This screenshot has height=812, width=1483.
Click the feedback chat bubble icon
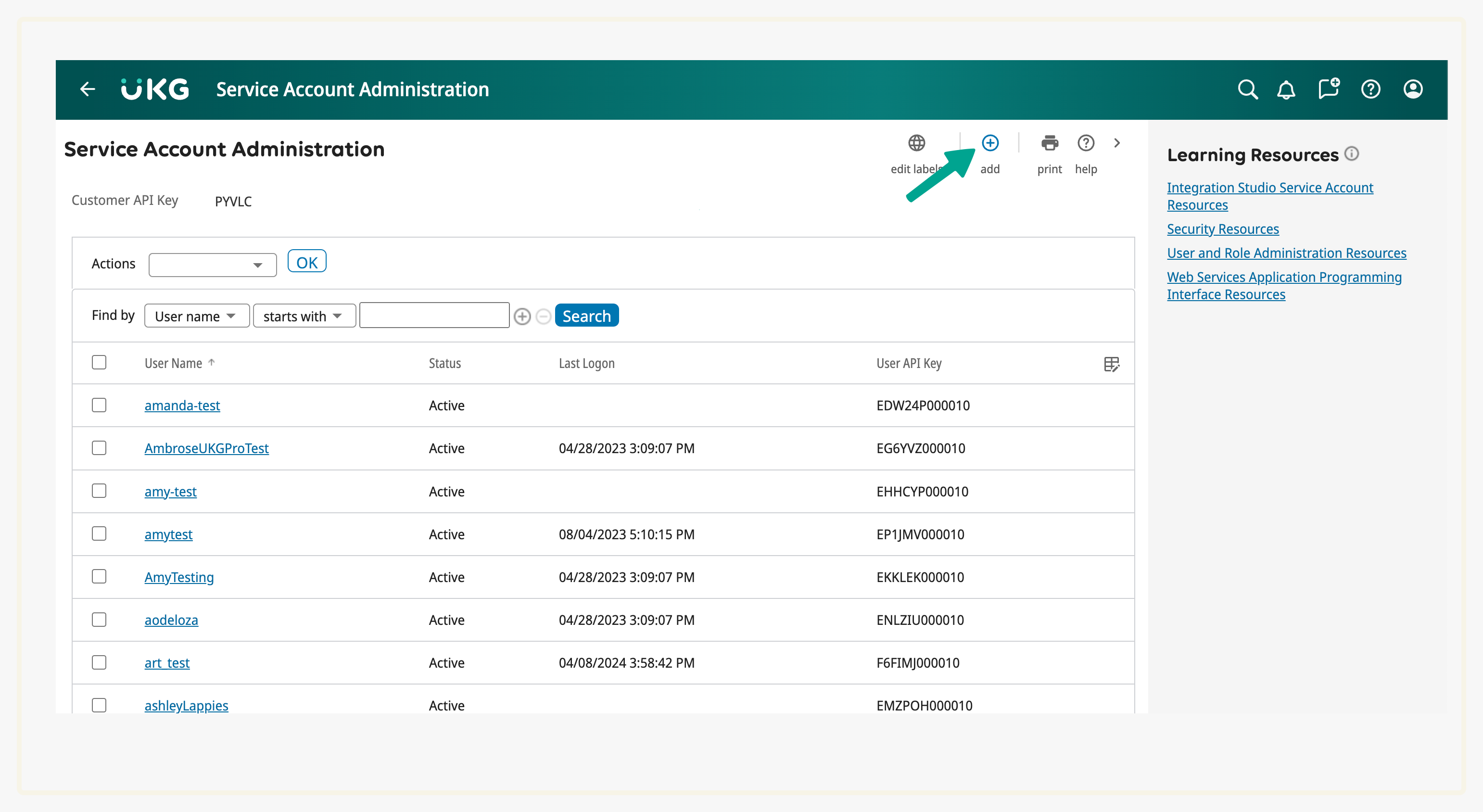point(1328,89)
